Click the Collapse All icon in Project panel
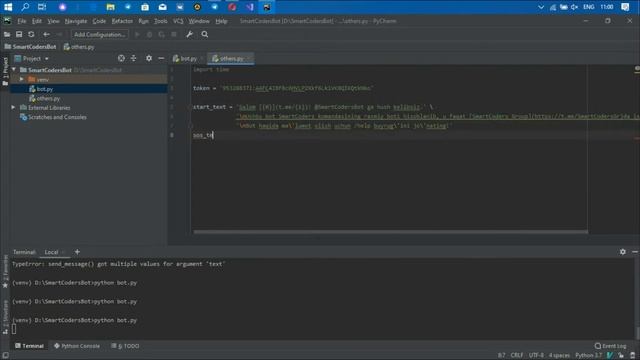640x360 pixels. (133, 58)
